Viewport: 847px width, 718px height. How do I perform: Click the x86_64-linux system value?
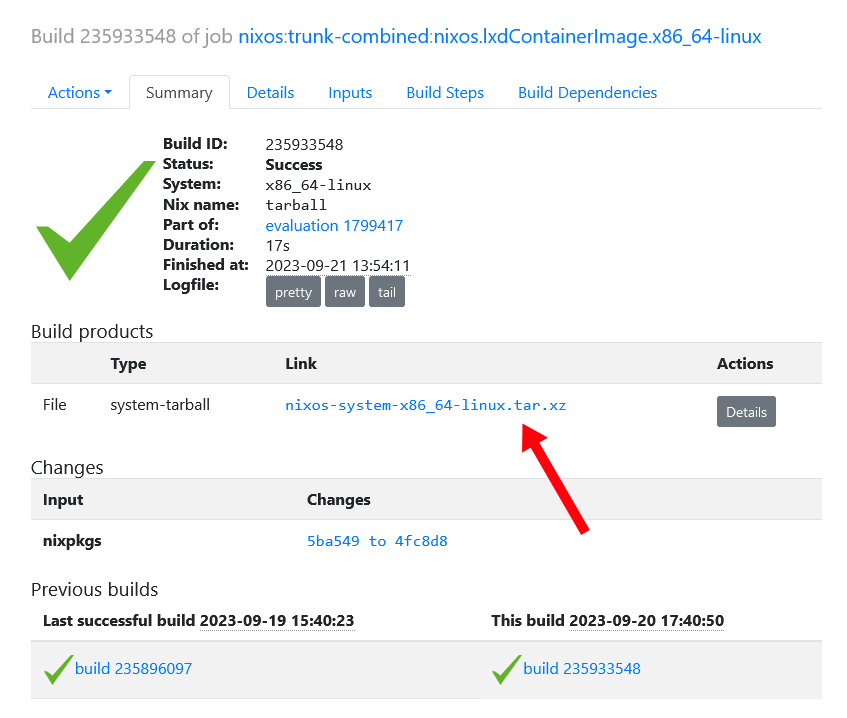[318, 185]
